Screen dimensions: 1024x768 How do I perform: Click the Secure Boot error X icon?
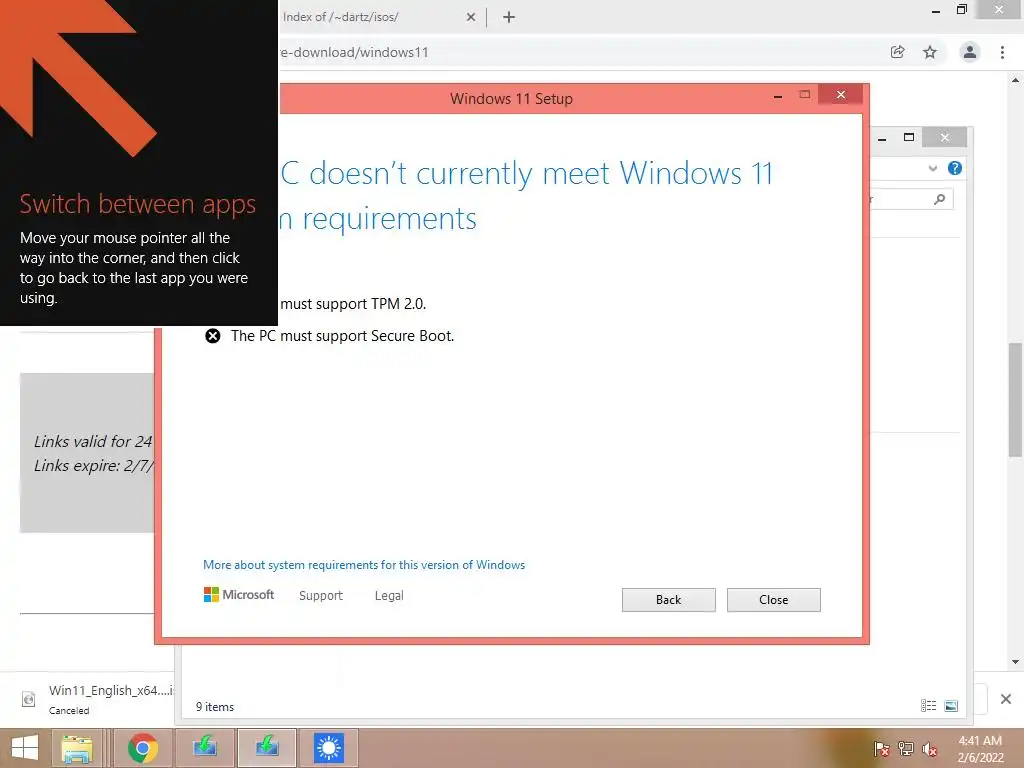pos(213,336)
